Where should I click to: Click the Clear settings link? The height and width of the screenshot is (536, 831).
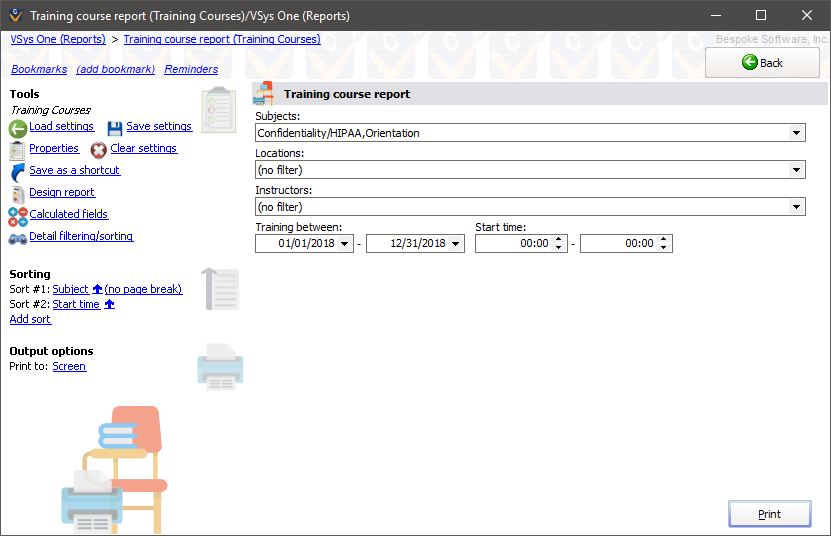pyautogui.click(x=144, y=148)
